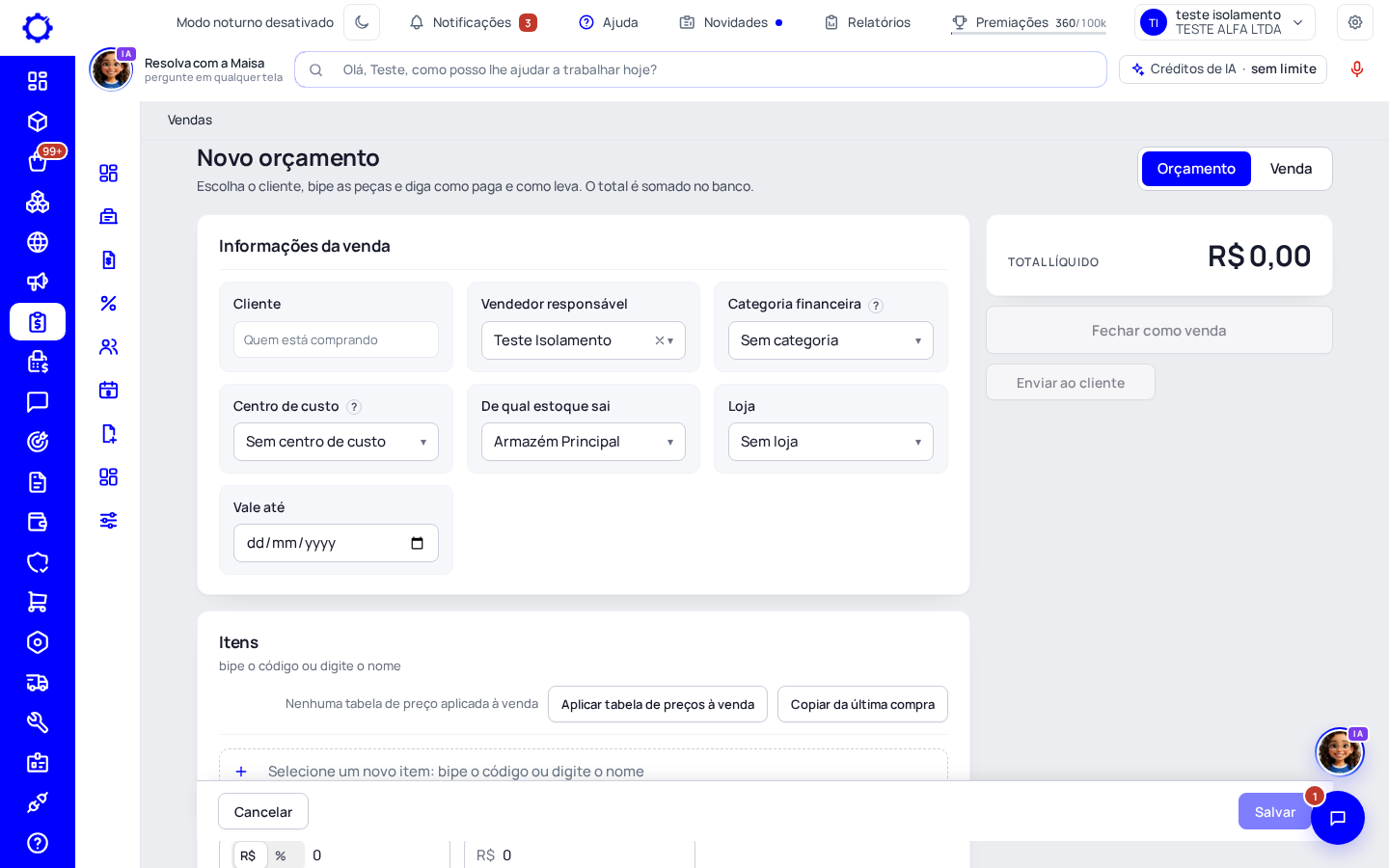1389x868 pixels.
Task: Click the globe icon in left sidebar
Action: (x=38, y=242)
